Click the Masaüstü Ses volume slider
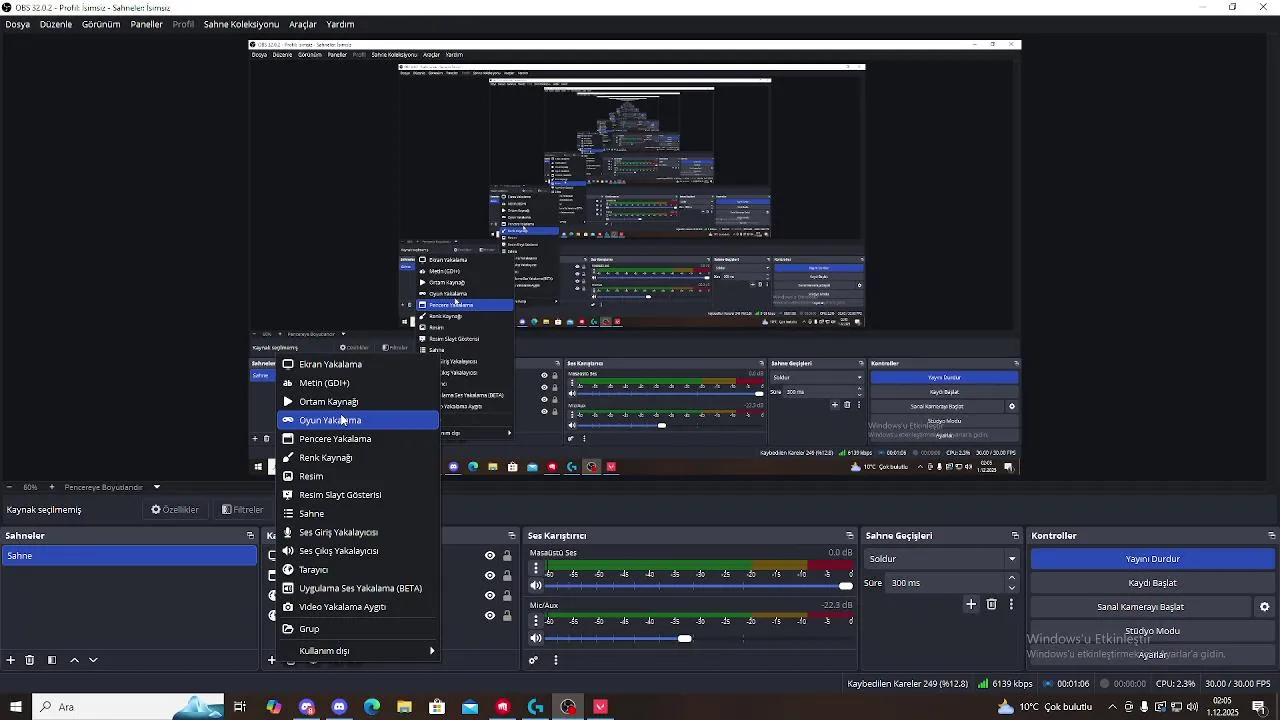Viewport: 1280px width, 720px height. tap(700, 586)
